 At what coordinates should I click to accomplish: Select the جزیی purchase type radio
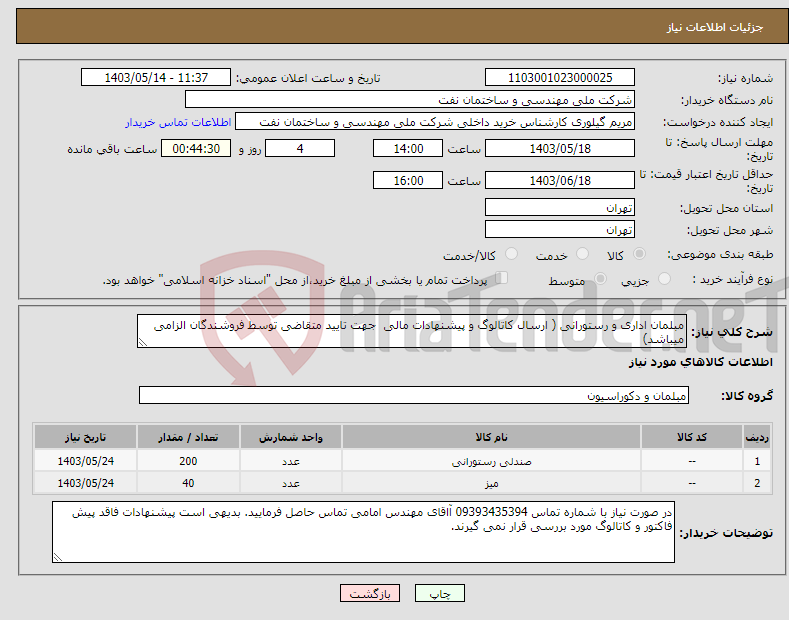pos(664,279)
